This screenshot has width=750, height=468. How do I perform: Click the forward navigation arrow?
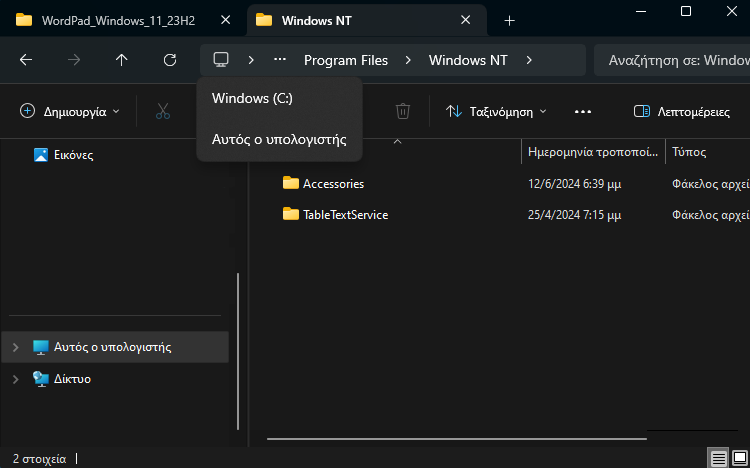click(74, 60)
